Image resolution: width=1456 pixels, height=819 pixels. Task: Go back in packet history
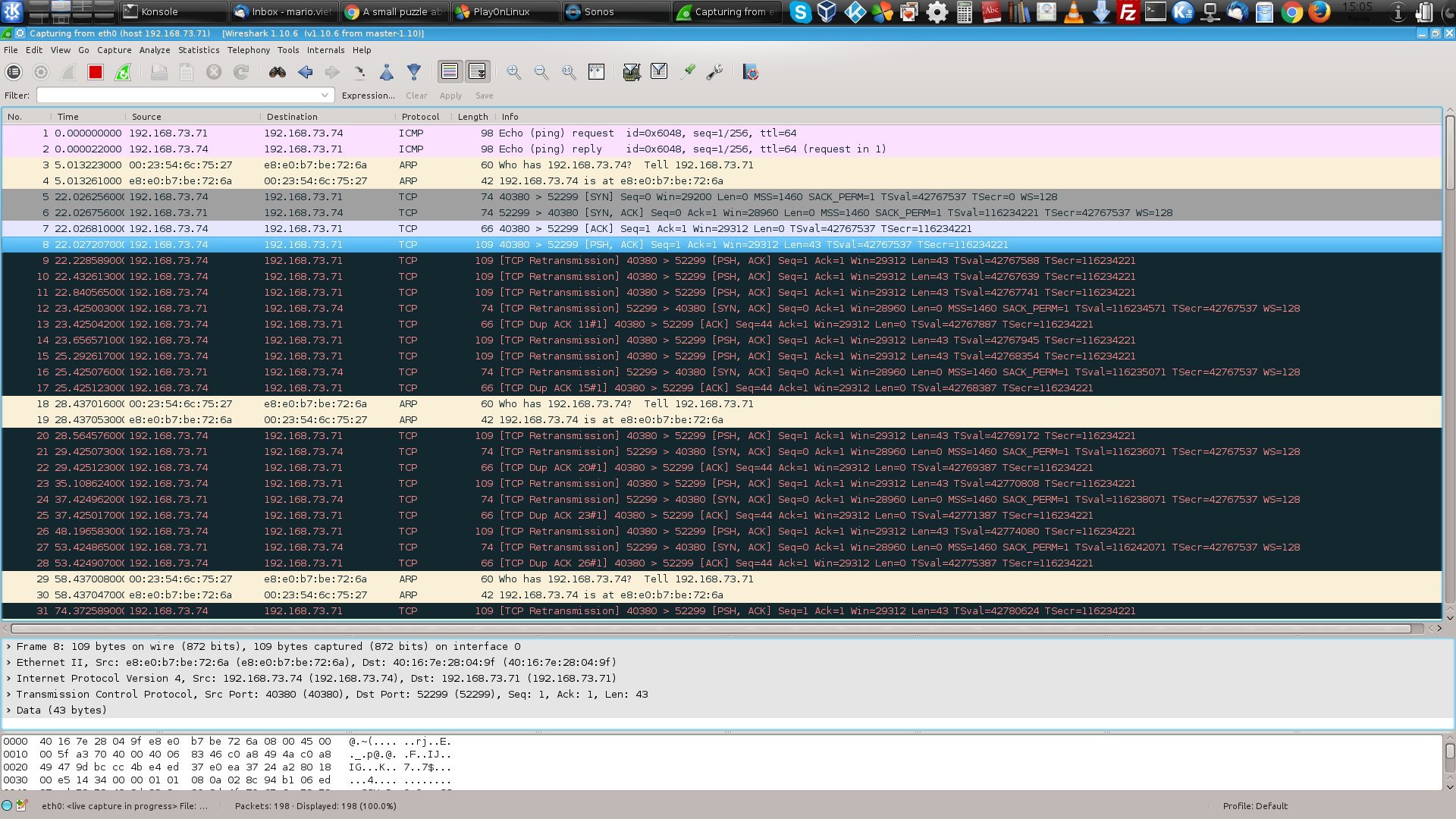pyautogui.click(x=306, y=72)
